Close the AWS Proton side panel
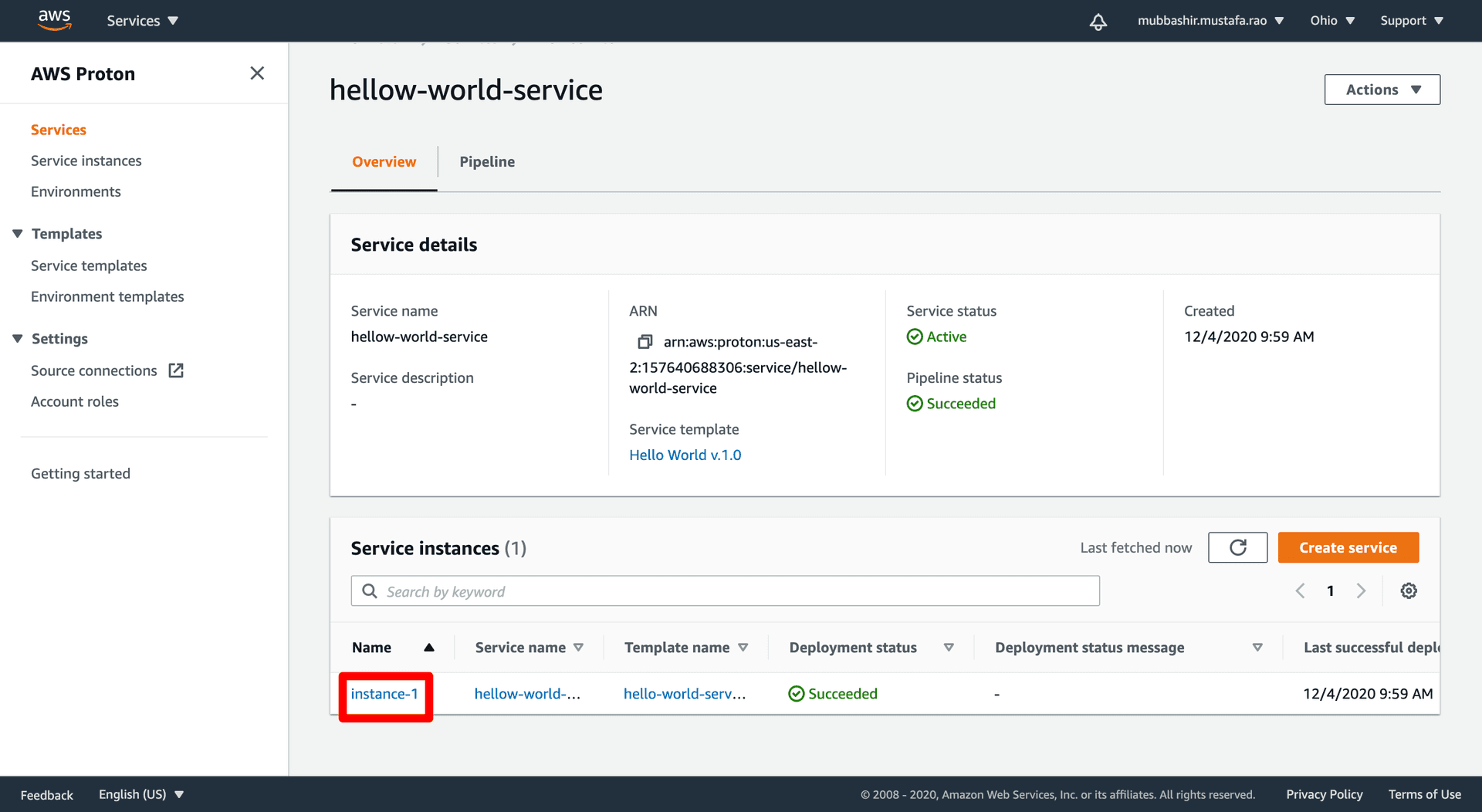Screen dimensions: 1482x812 257,73
